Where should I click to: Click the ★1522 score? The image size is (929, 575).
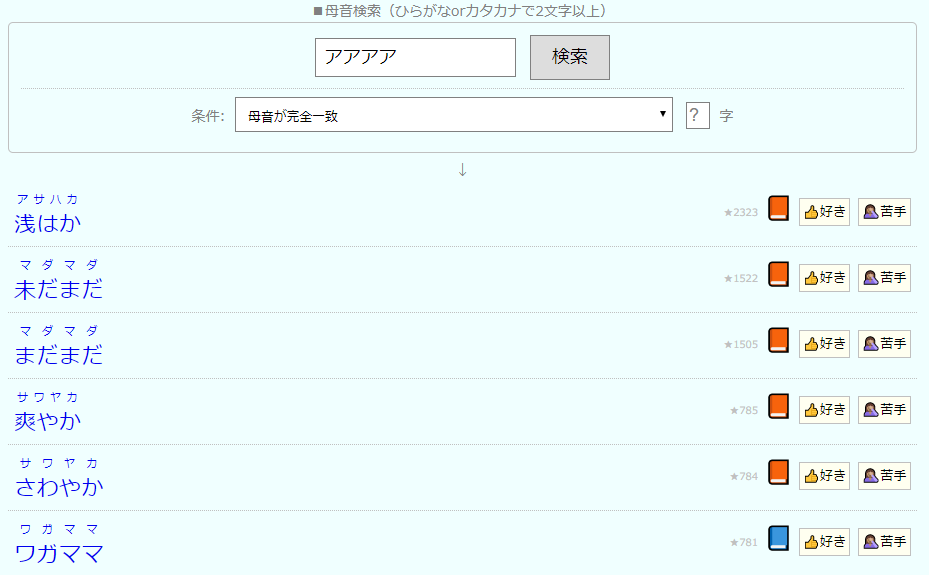coord(741,278)
